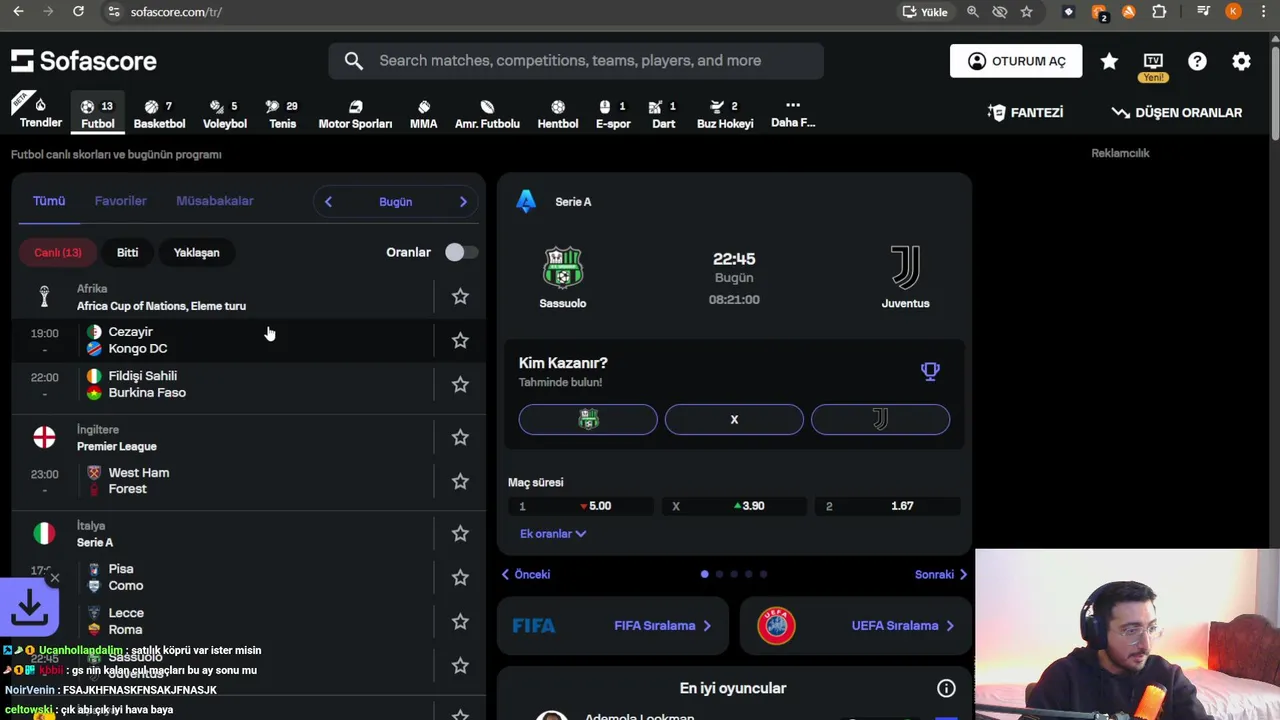The height and width of the screenshot is (720, 1280).
Task: Open the Serie A featured match header
Action: pos(573,202)
